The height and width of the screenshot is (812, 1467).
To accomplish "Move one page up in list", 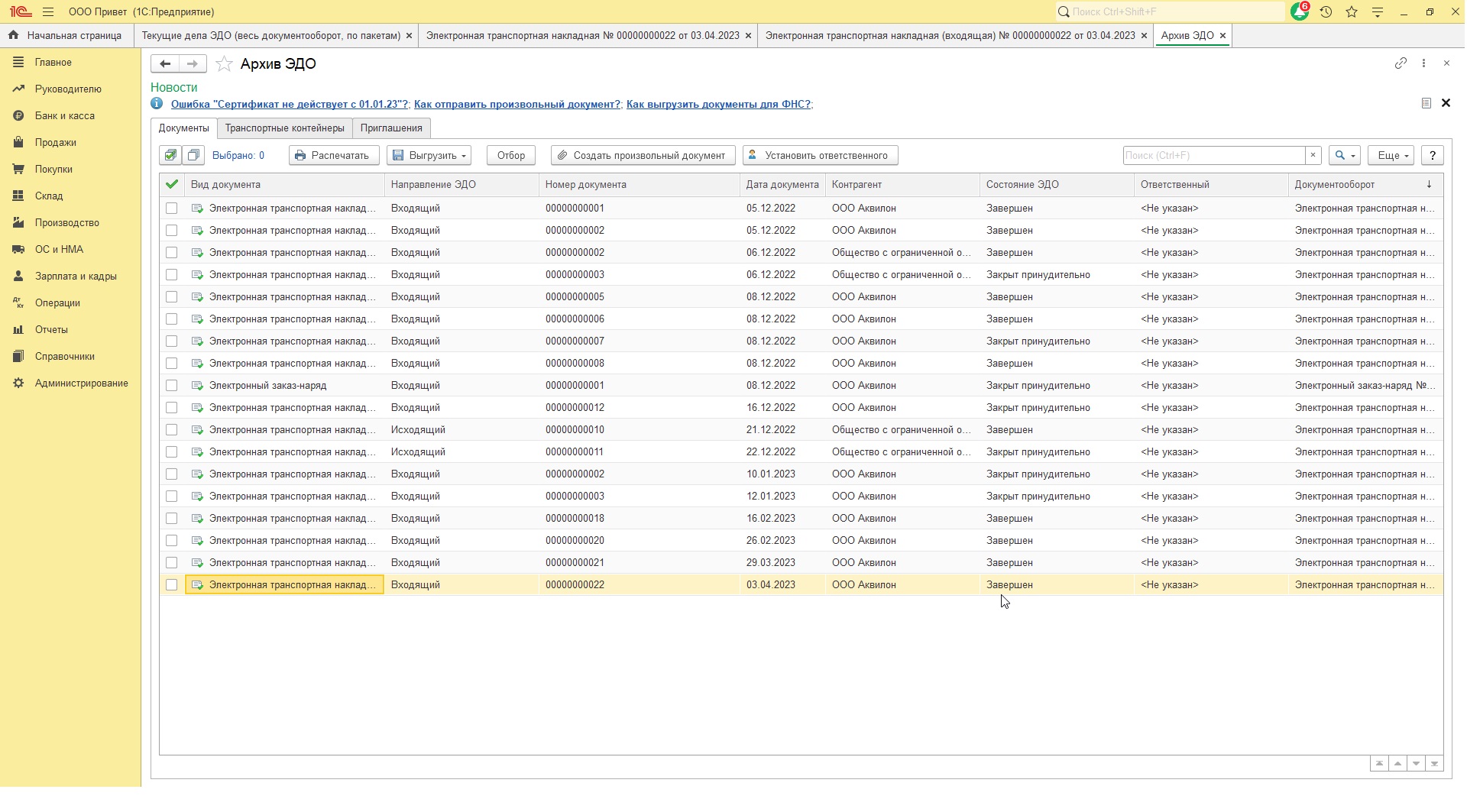I will 1397,763.
